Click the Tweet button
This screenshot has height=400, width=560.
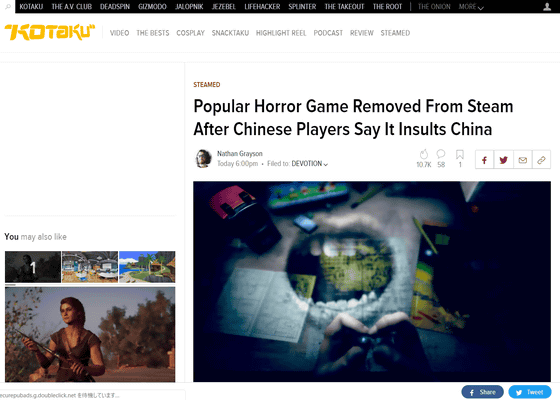pos(530,392)
